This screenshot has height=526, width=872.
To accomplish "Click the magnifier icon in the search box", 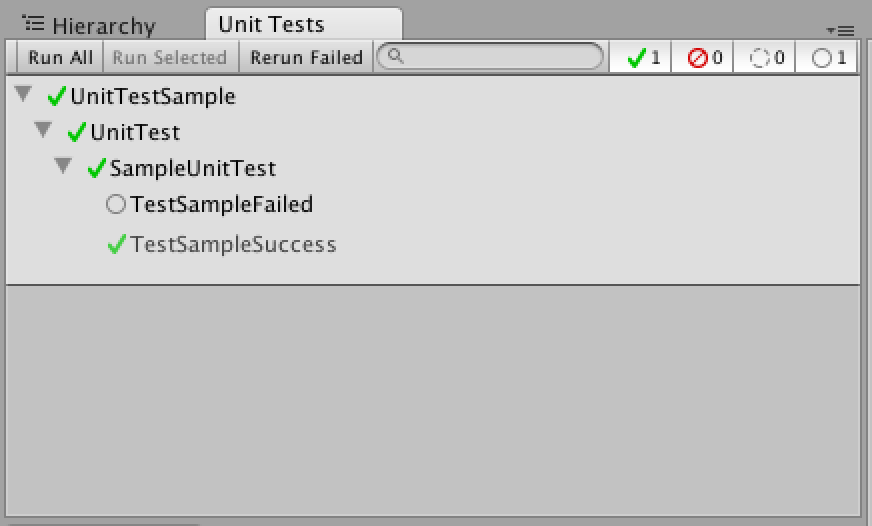I will (395, 56).
